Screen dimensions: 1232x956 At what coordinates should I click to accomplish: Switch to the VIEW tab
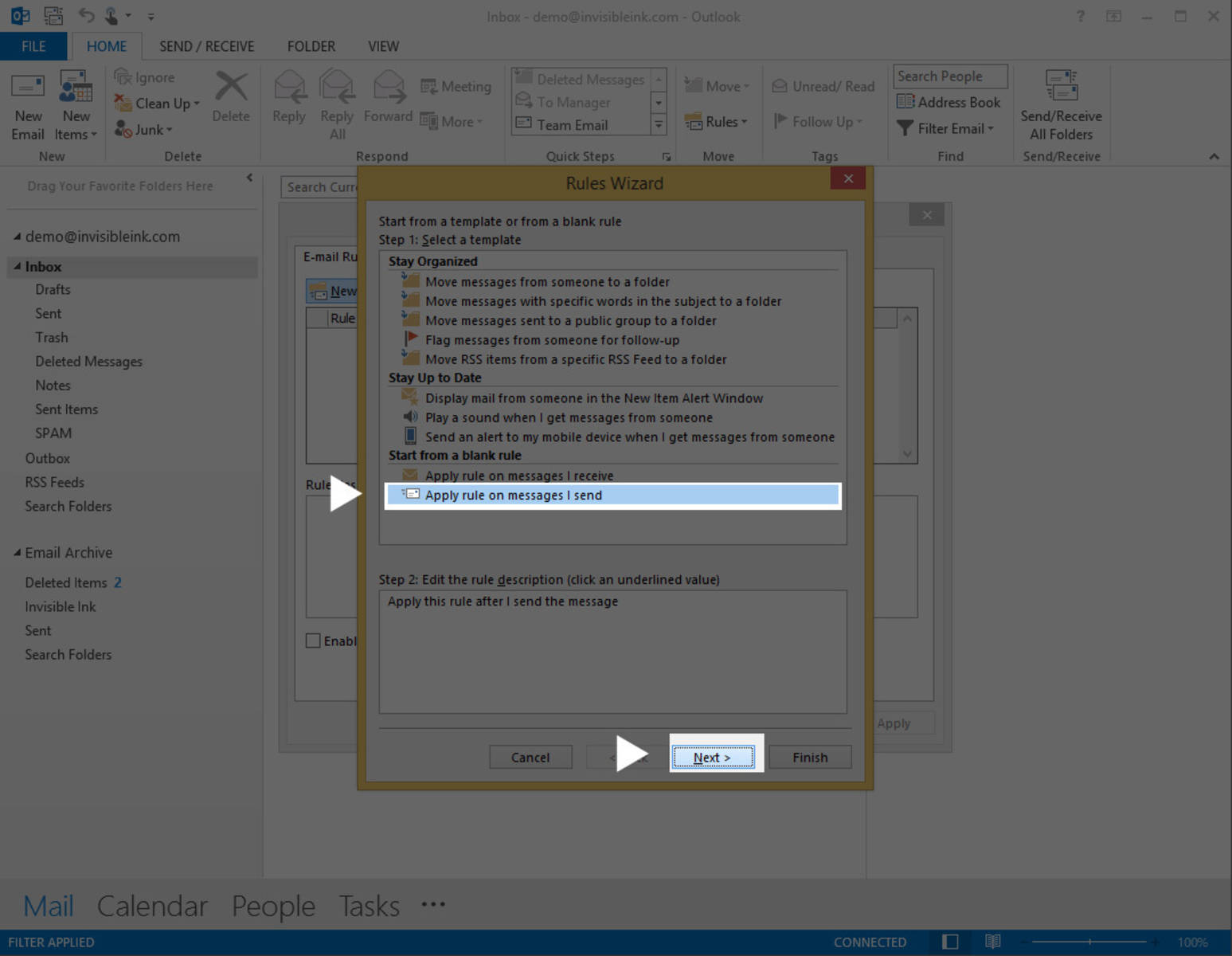click(x=383, y=46)
